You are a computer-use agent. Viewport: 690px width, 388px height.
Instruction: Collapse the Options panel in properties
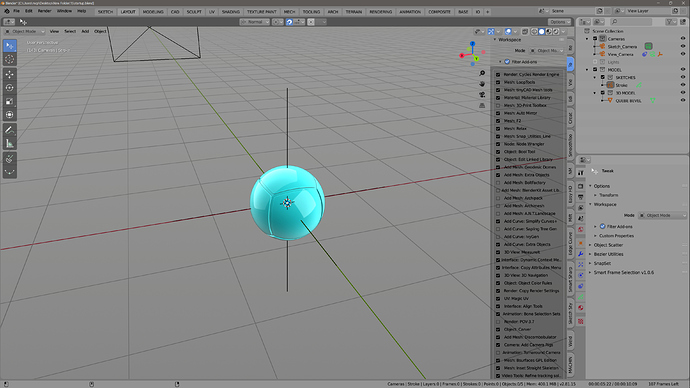tap(602, 186)
